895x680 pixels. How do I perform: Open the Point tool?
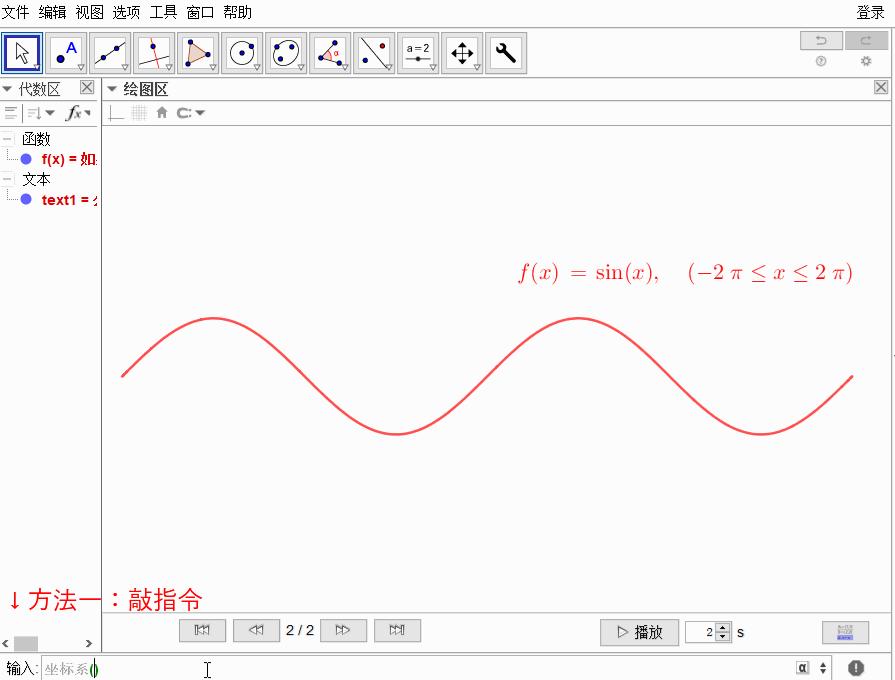point(66,52)
